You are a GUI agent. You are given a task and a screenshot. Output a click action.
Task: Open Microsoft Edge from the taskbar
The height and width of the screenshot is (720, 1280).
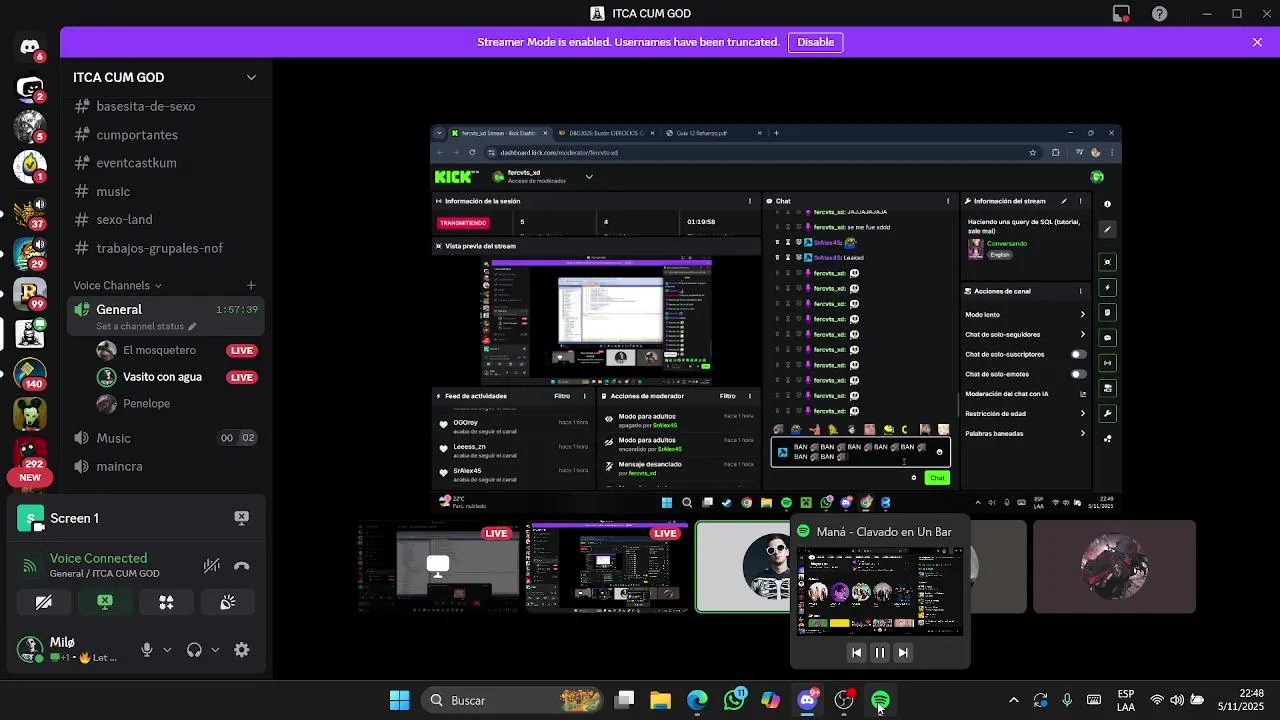click(x=697, y=700)
